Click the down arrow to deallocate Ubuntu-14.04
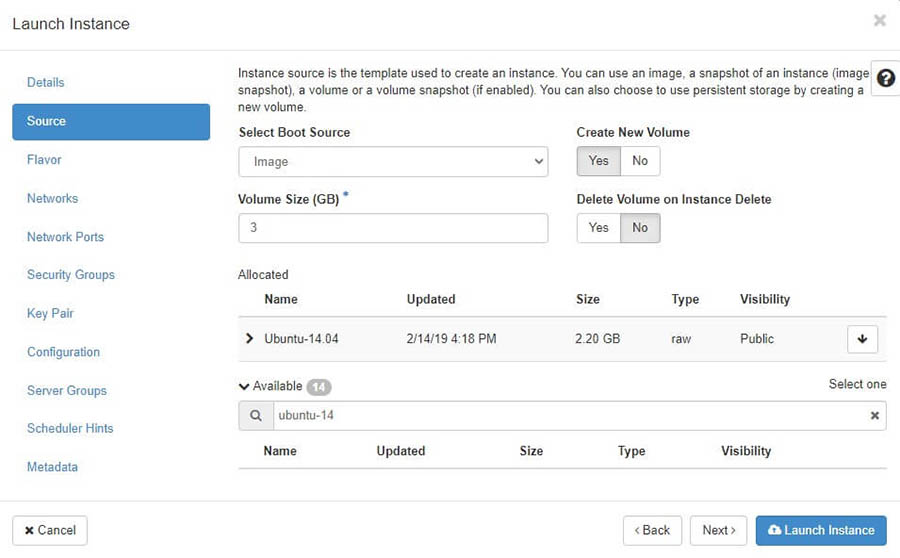 862,339
